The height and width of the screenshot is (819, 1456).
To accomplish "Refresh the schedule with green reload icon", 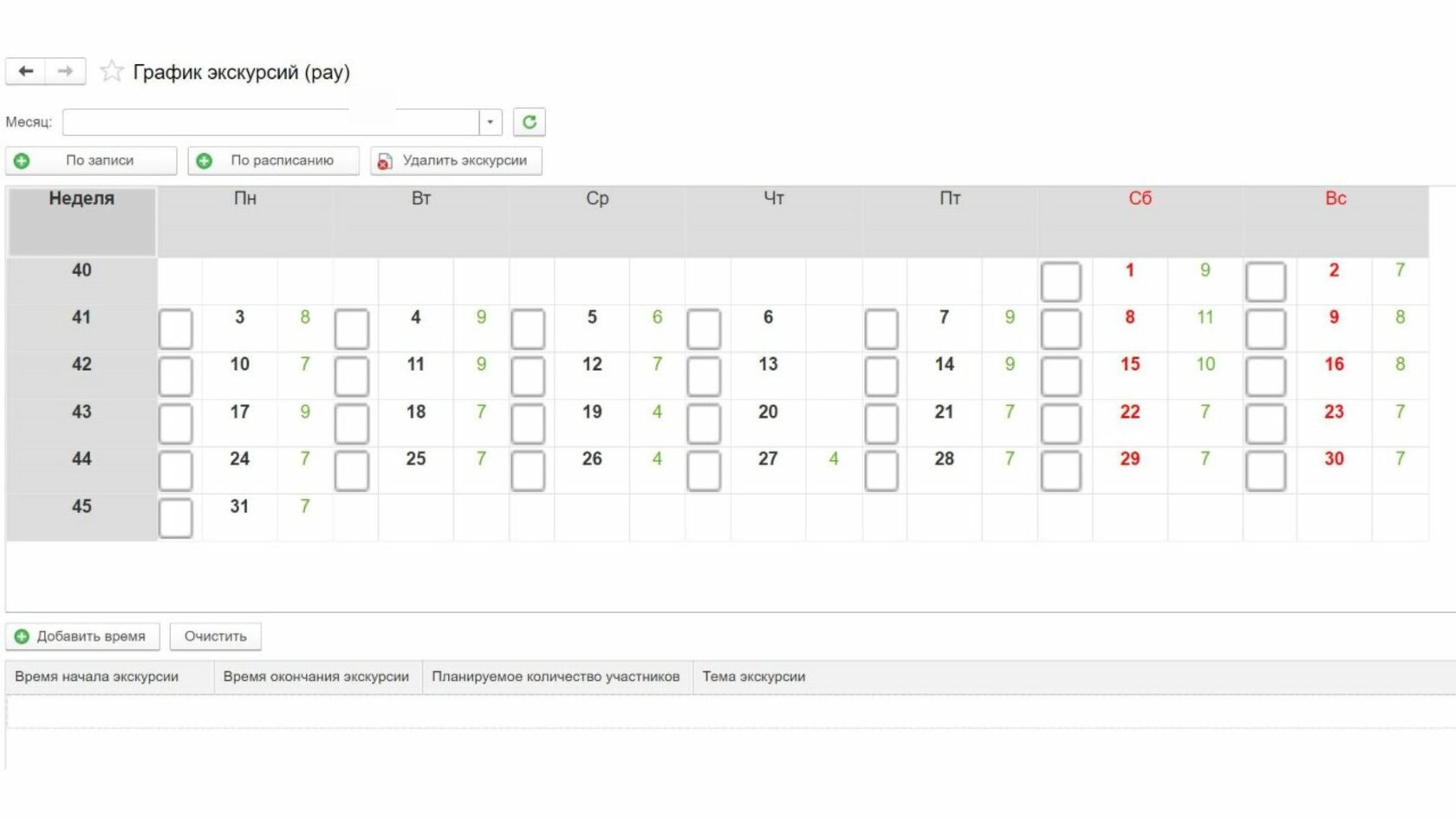I will [530, 122].
